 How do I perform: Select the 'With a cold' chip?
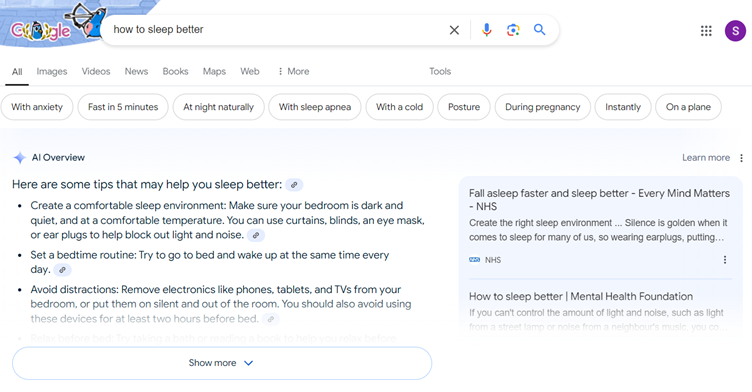400,107
